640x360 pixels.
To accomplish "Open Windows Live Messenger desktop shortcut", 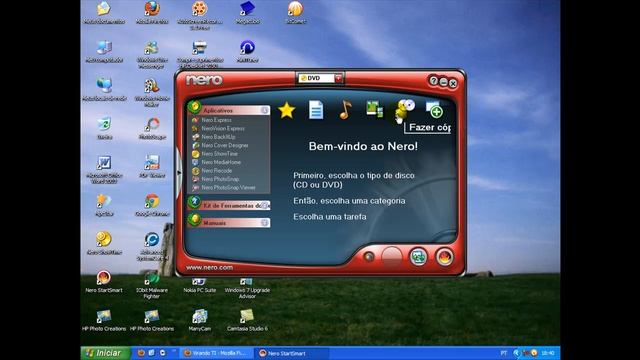I will click(x=151, y=54).
